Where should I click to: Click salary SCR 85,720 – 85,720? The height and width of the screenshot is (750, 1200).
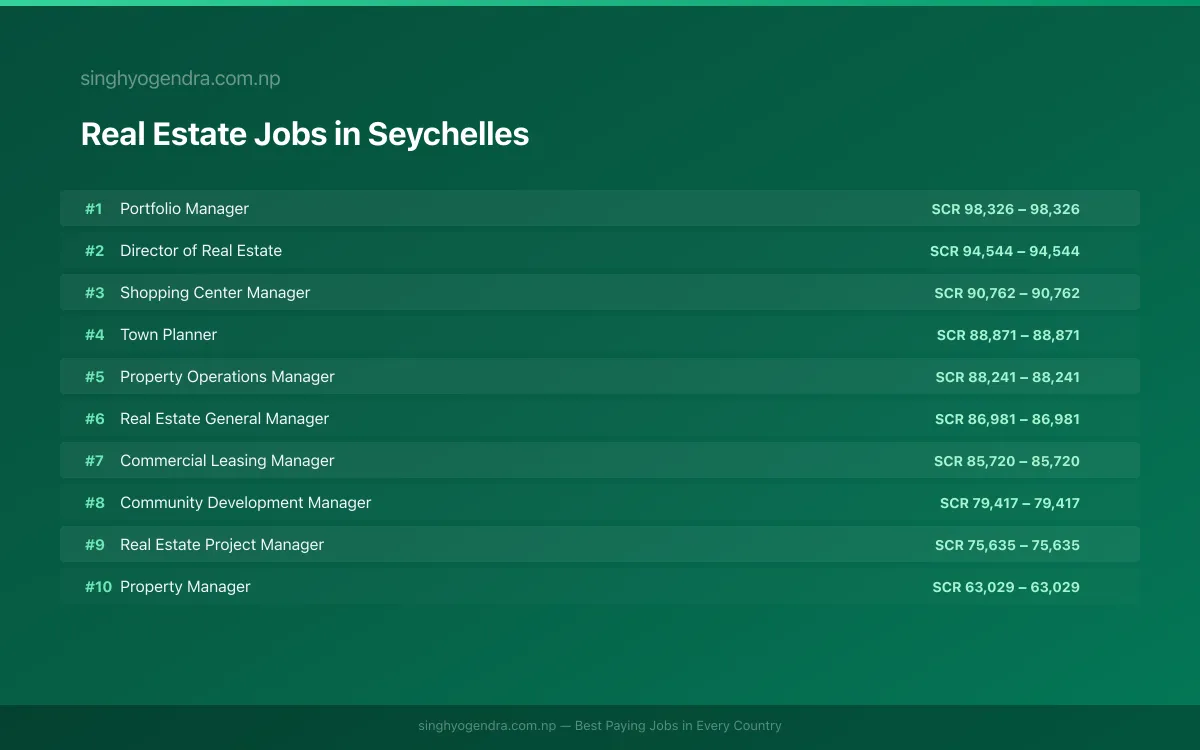point(1007,461)
